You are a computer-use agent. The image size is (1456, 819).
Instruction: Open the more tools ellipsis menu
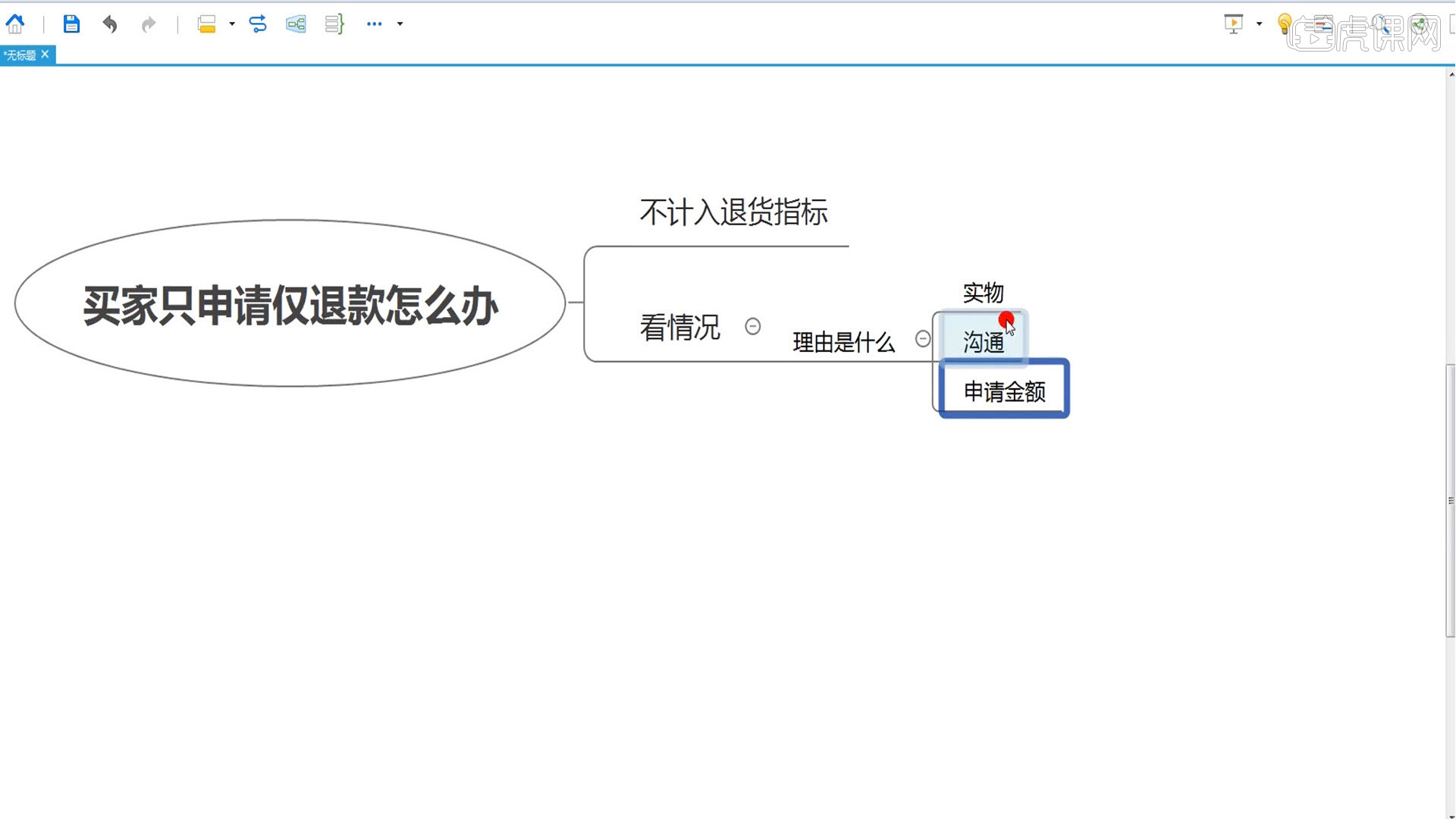tap(374, 24)
